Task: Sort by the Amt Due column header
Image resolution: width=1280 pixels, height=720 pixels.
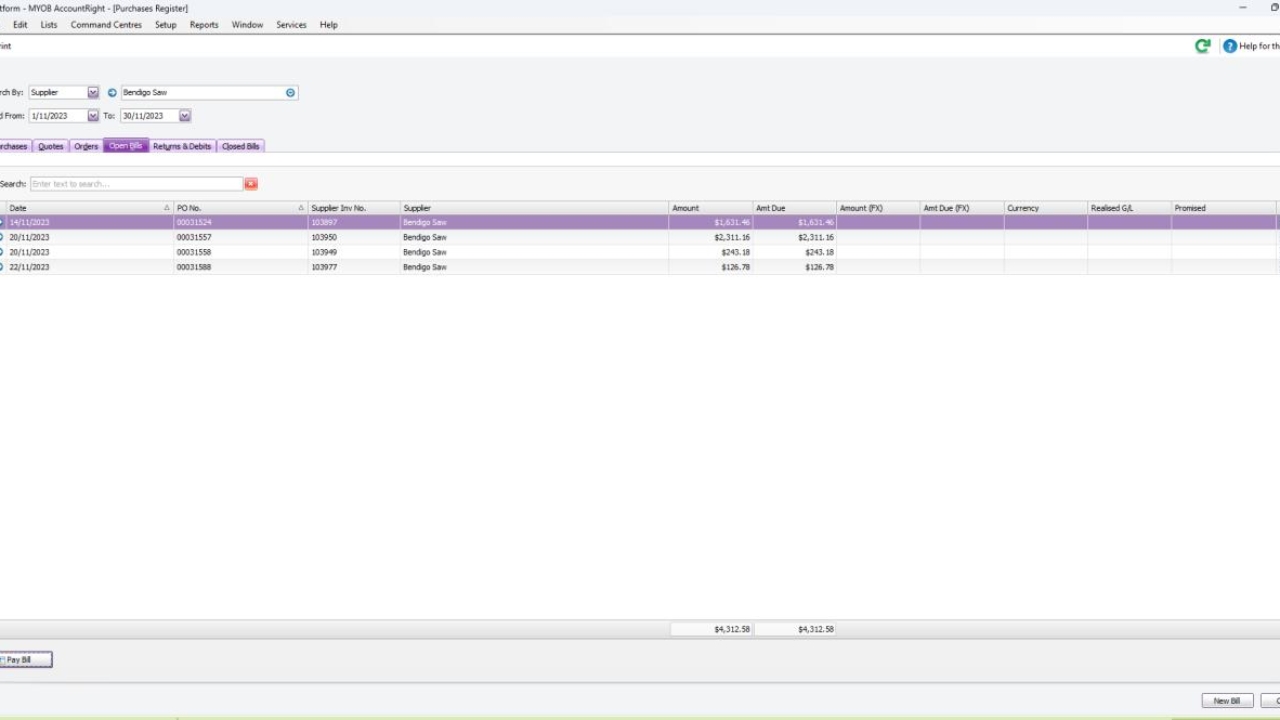Action: pos(795,208)
